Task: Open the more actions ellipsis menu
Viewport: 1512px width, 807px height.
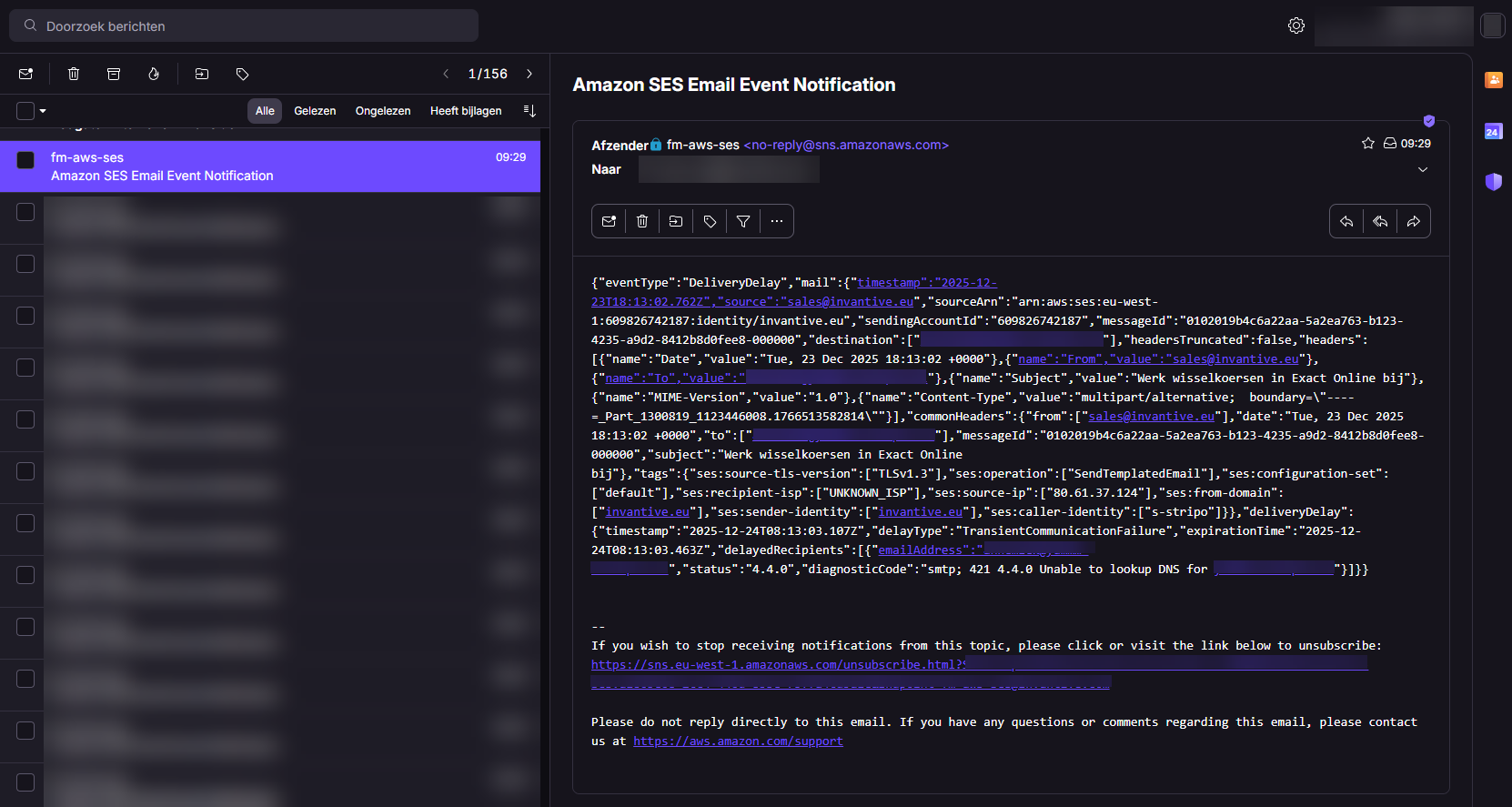Action: [x=777, y=221]
